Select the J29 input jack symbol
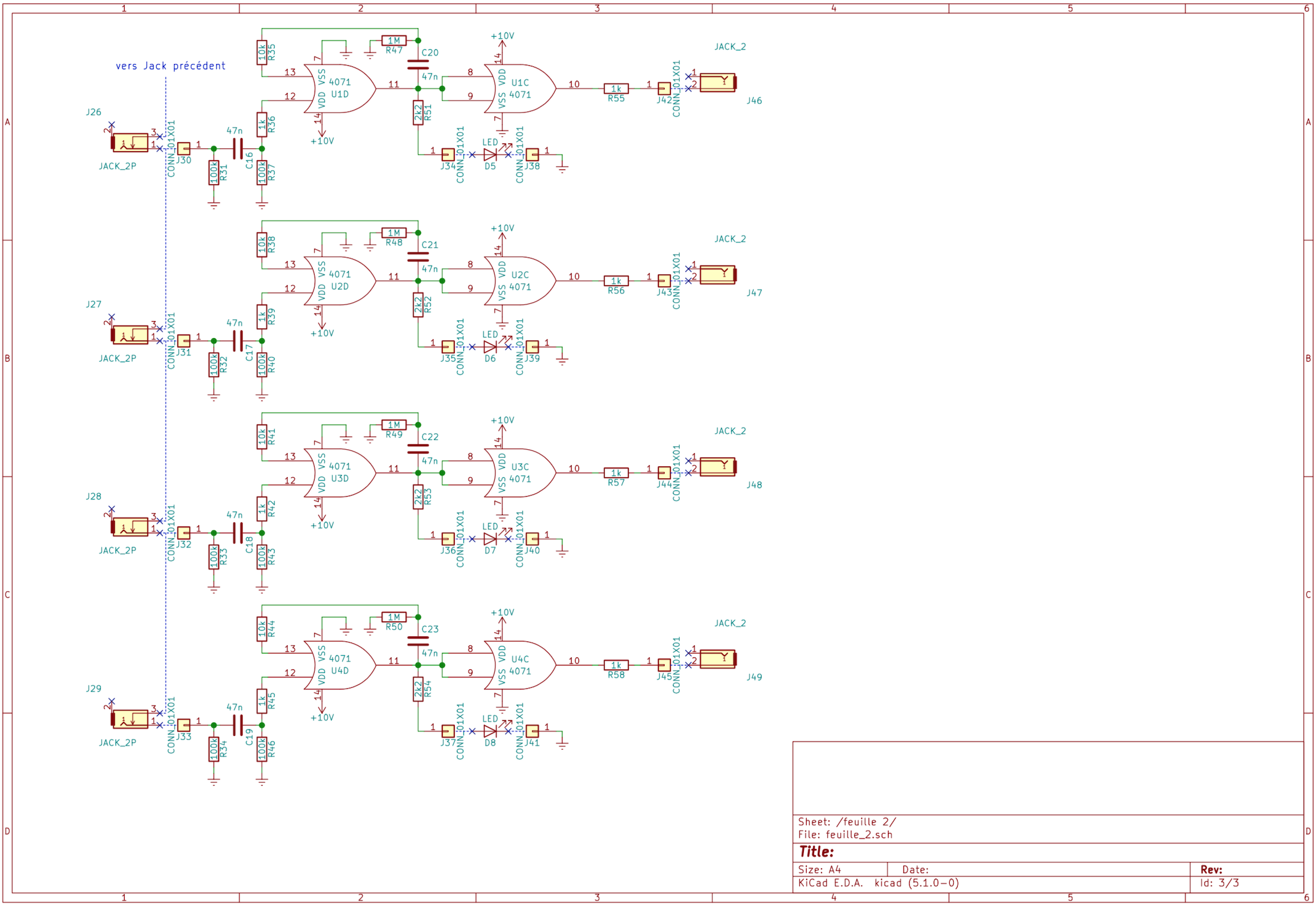The height and width of the screenshot is (904, 1316). pos(130,719)
